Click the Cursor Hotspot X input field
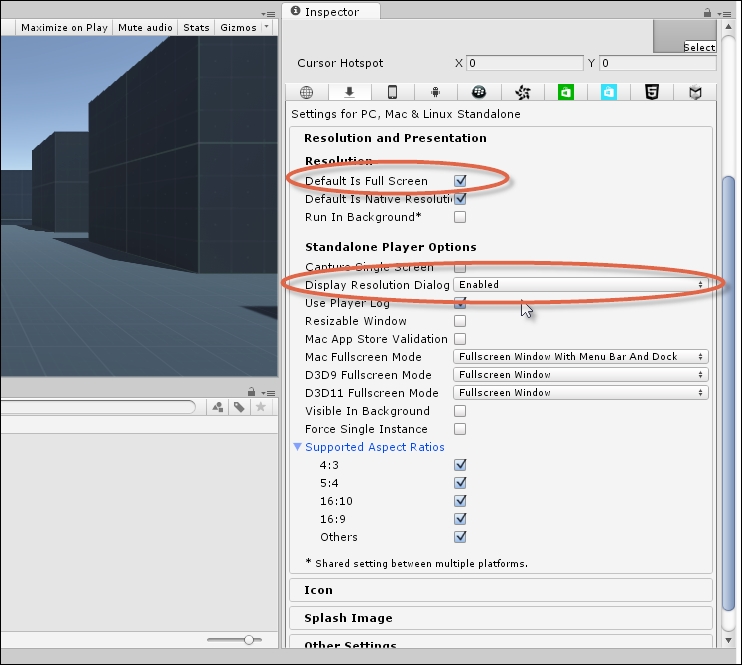Image resolution: width=742 pixels, height=665 pixels. [523, 63]
